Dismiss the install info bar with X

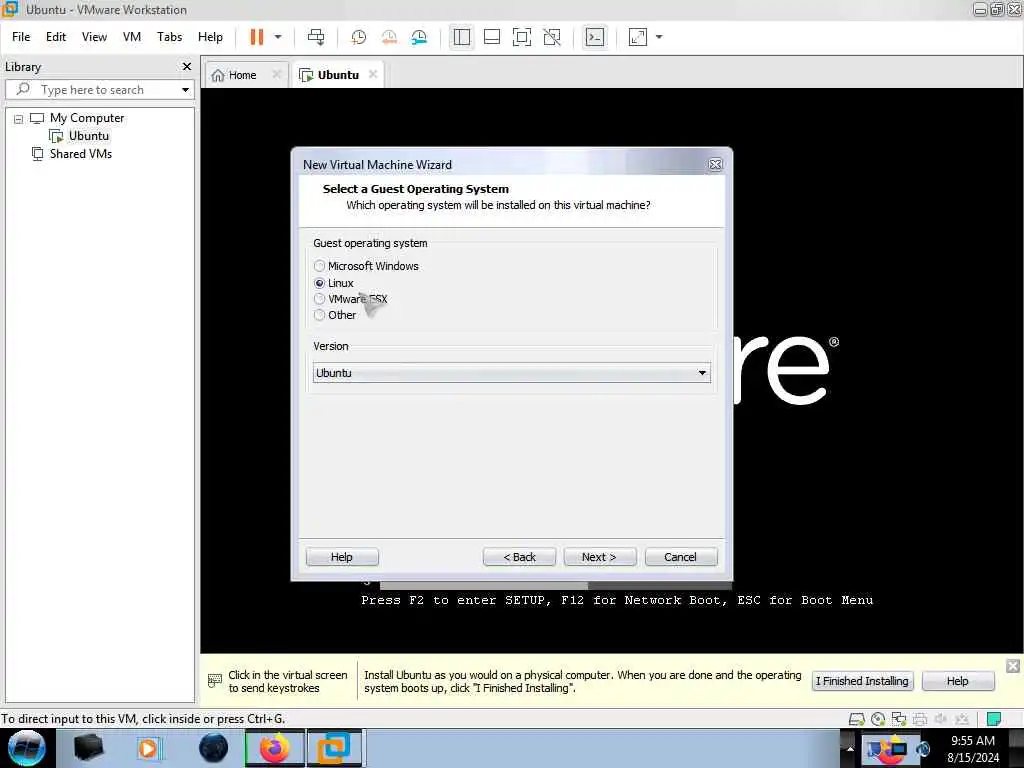click(x=1013, y=665)
